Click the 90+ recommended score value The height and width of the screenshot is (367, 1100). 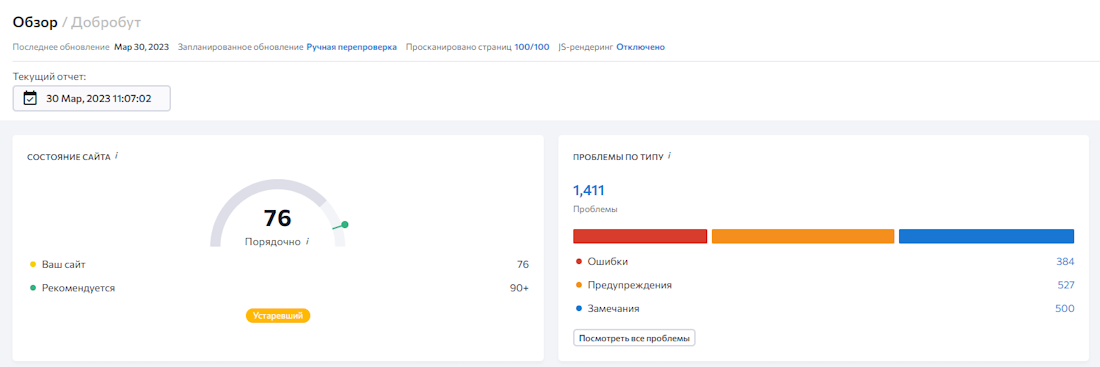coord(519,288)
